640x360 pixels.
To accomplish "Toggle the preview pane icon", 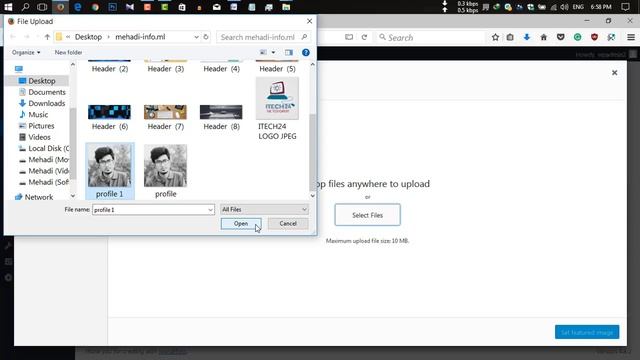I will [x=289, y=52].
